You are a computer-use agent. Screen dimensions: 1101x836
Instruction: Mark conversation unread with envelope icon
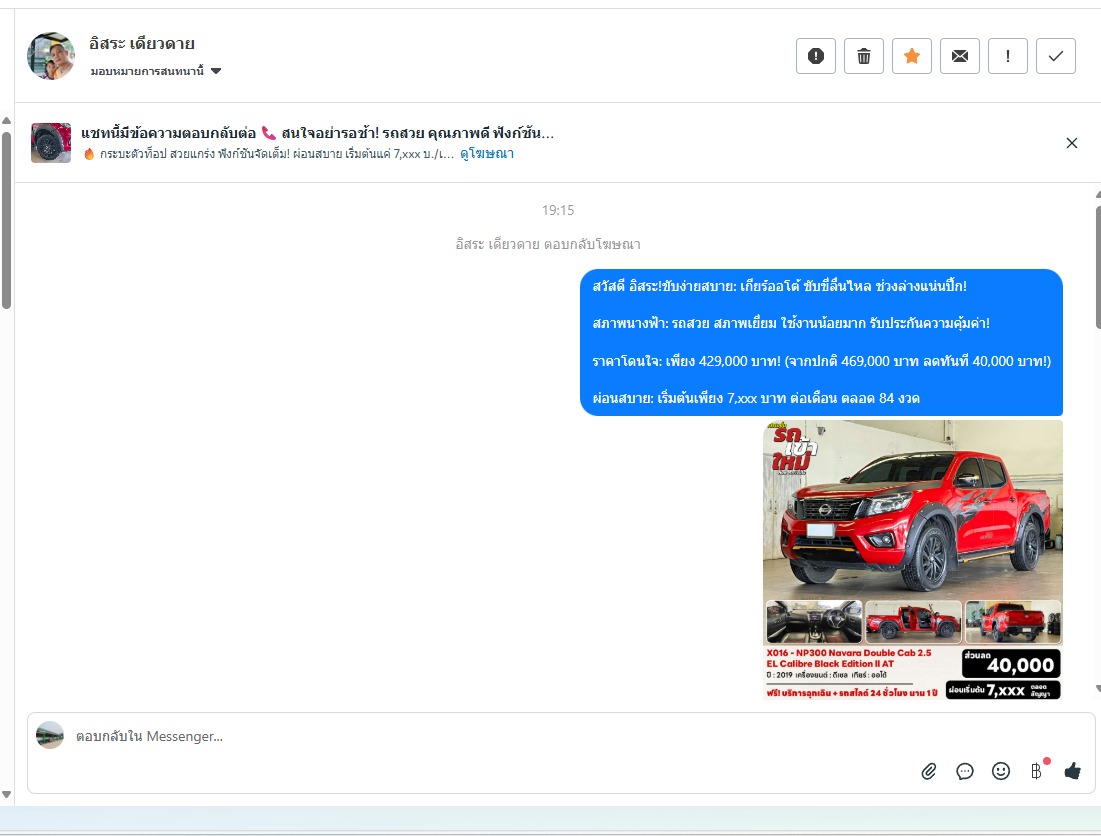(x=960, y=56)
